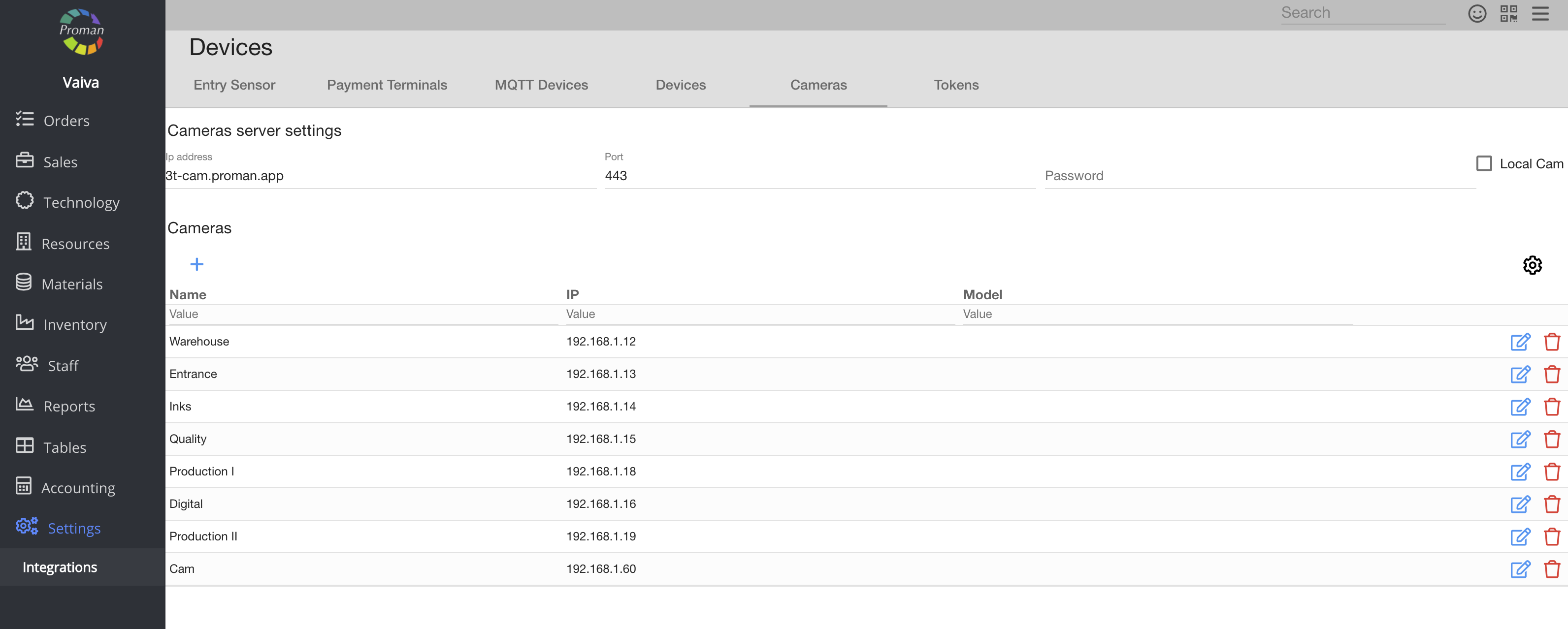Edit the Quality camera row
Viewport: 1568px width, 629px height.
1520,439
